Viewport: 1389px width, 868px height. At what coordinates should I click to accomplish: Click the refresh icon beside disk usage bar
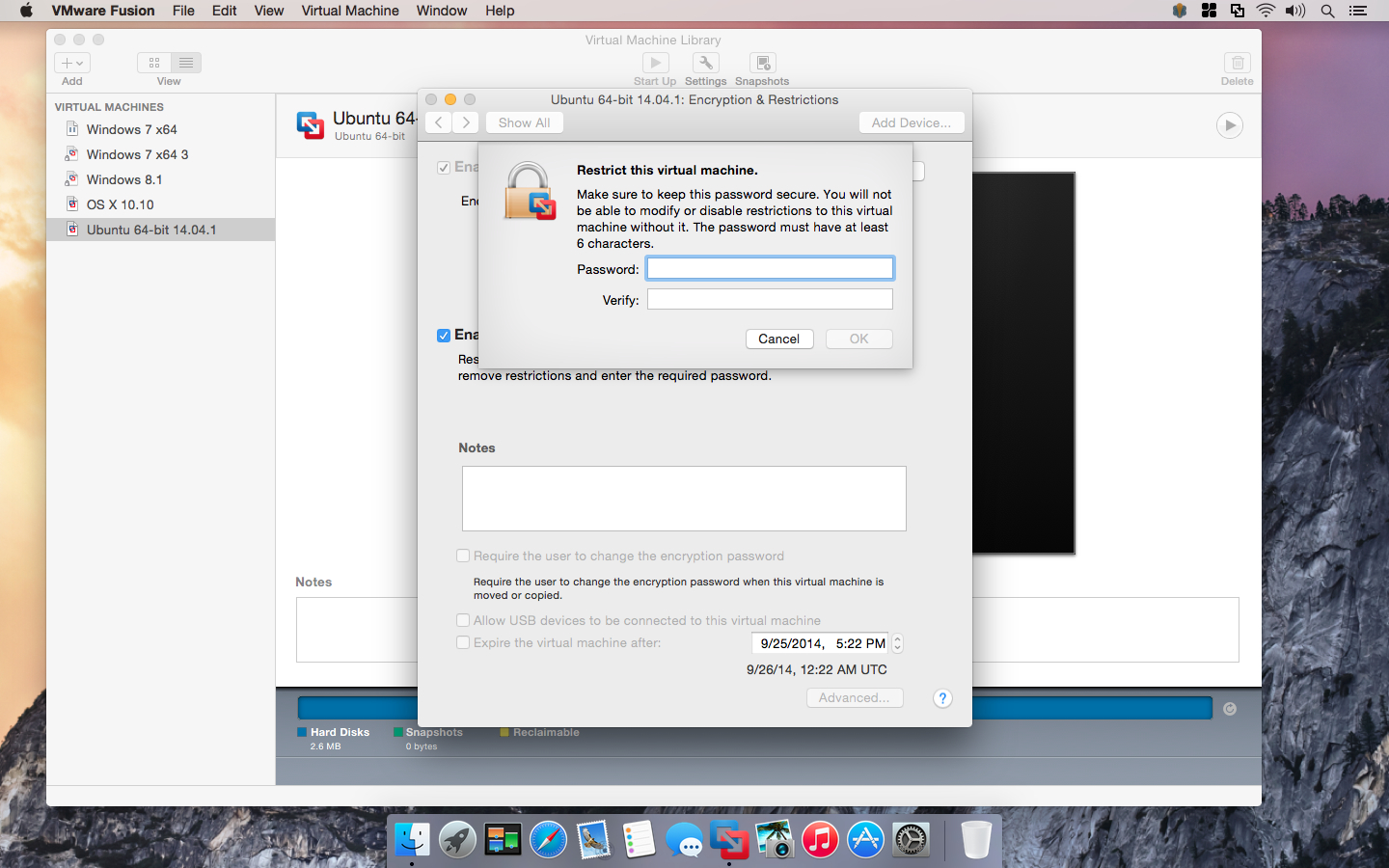[1230, 709]
